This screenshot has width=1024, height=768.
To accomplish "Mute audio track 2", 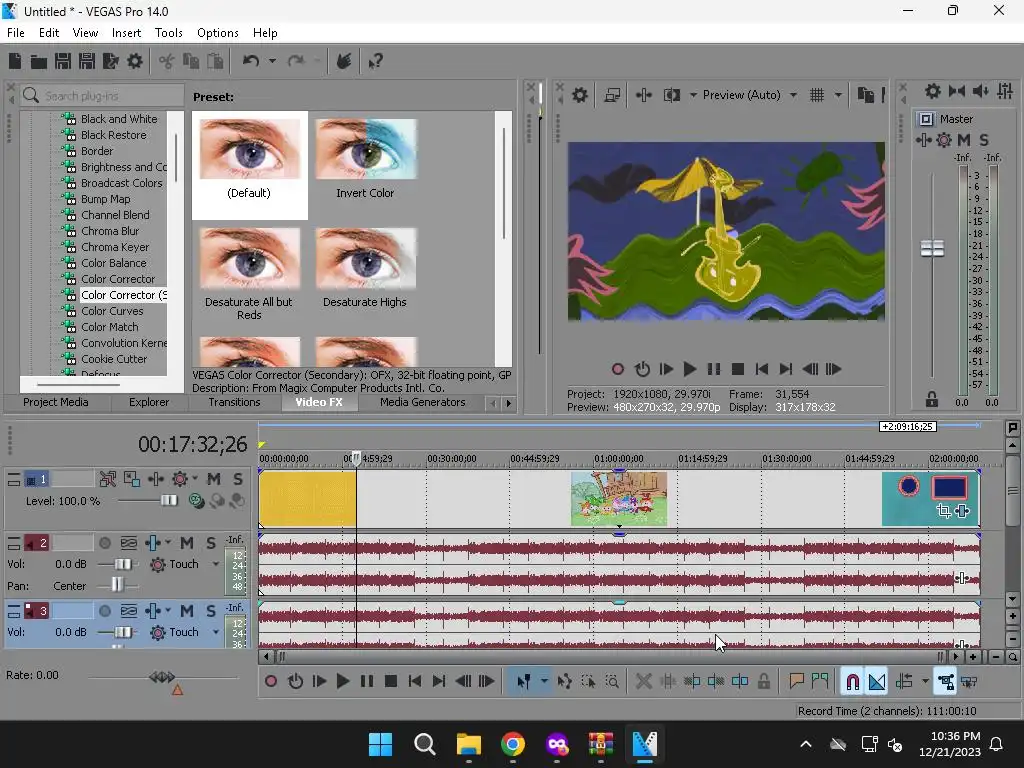I will point(187,543).
